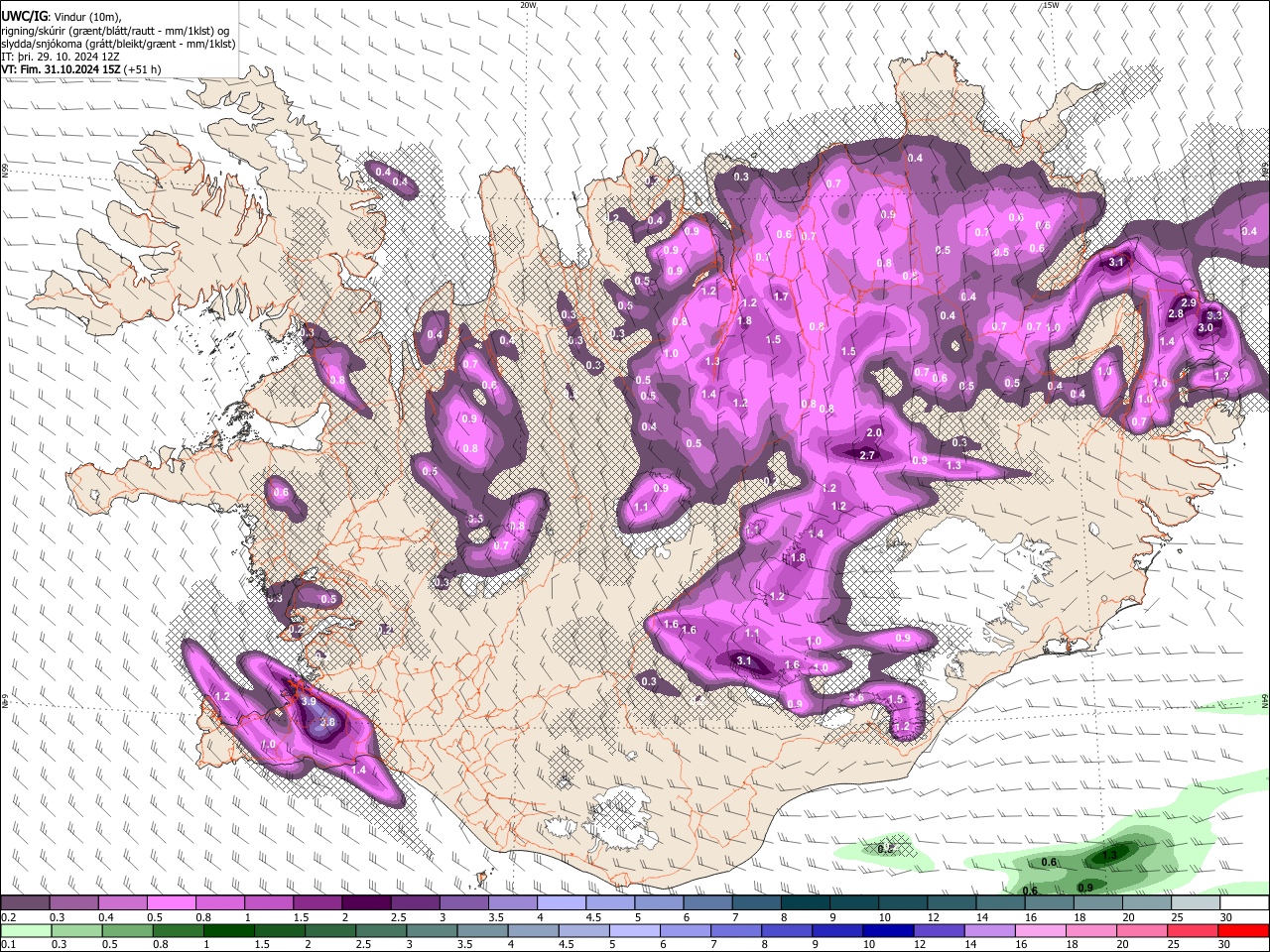Select snow legend swatch labelled 0.8
Screen dimensions: 1270x952
(x=219, y=903)
